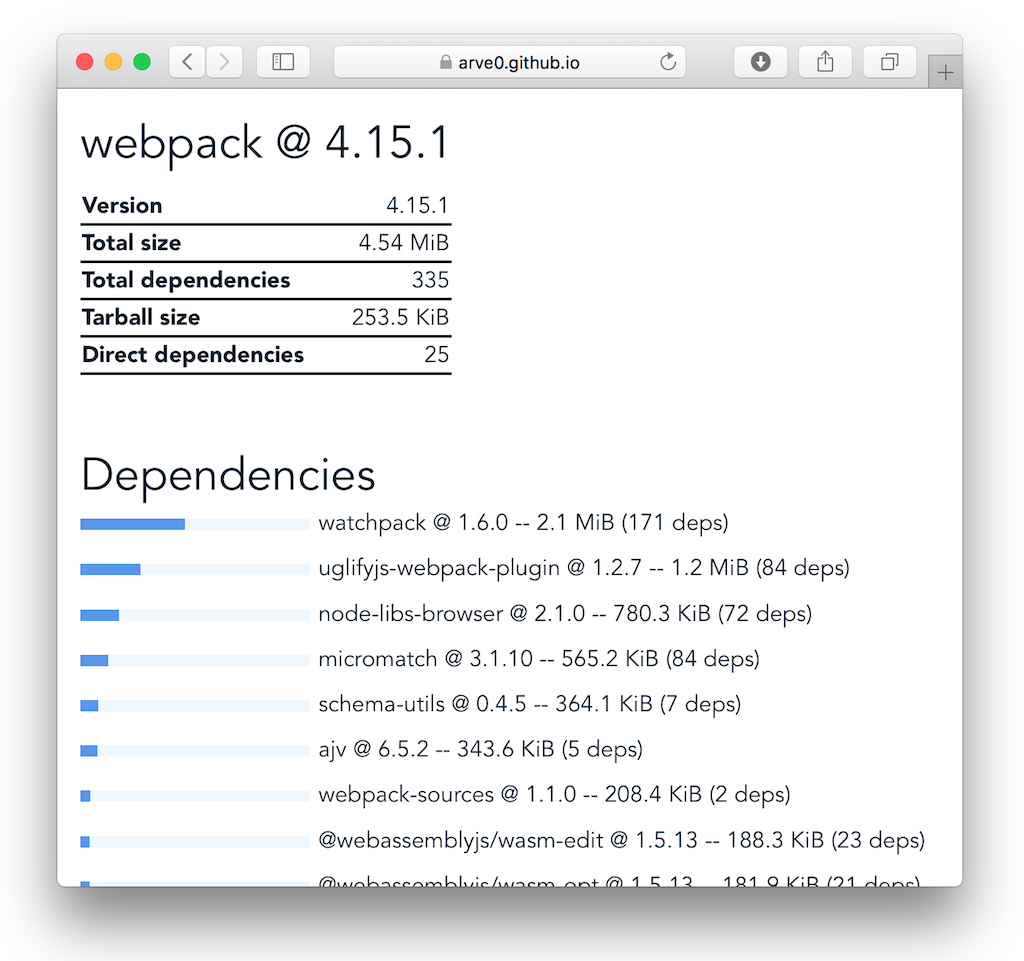This screenshot has height=961, width=1024.
Task: Click the node-libs-browser size bar
Action: pyautogui.click(x=195, y=615)
